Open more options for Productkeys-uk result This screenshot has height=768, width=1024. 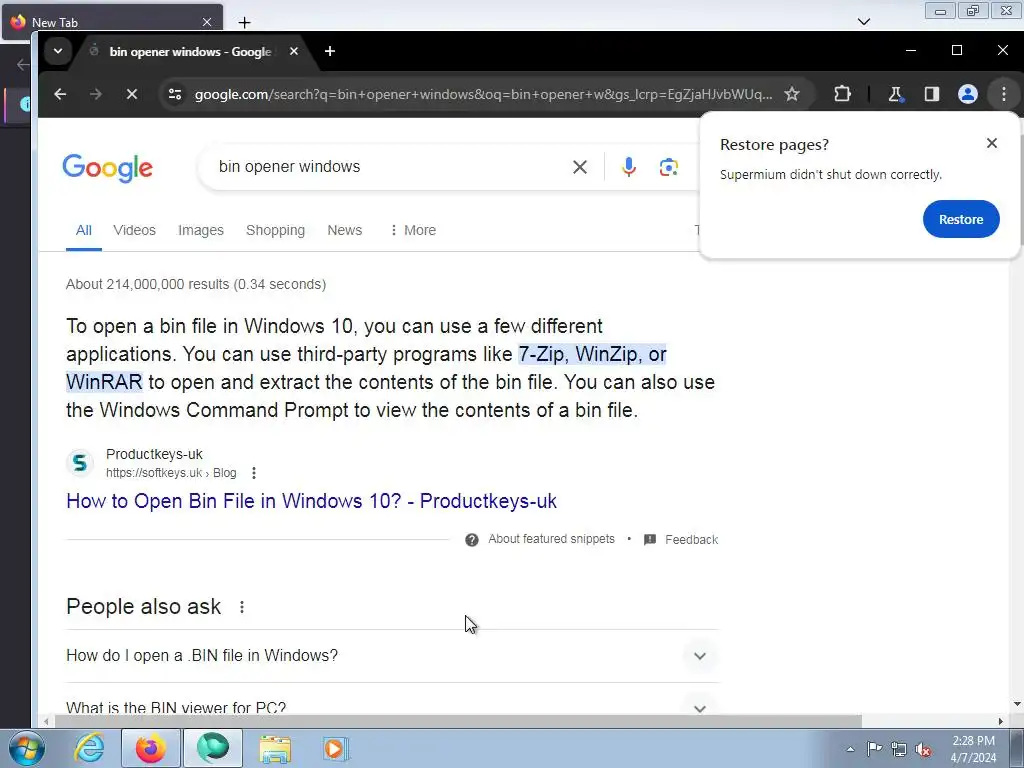254,473
